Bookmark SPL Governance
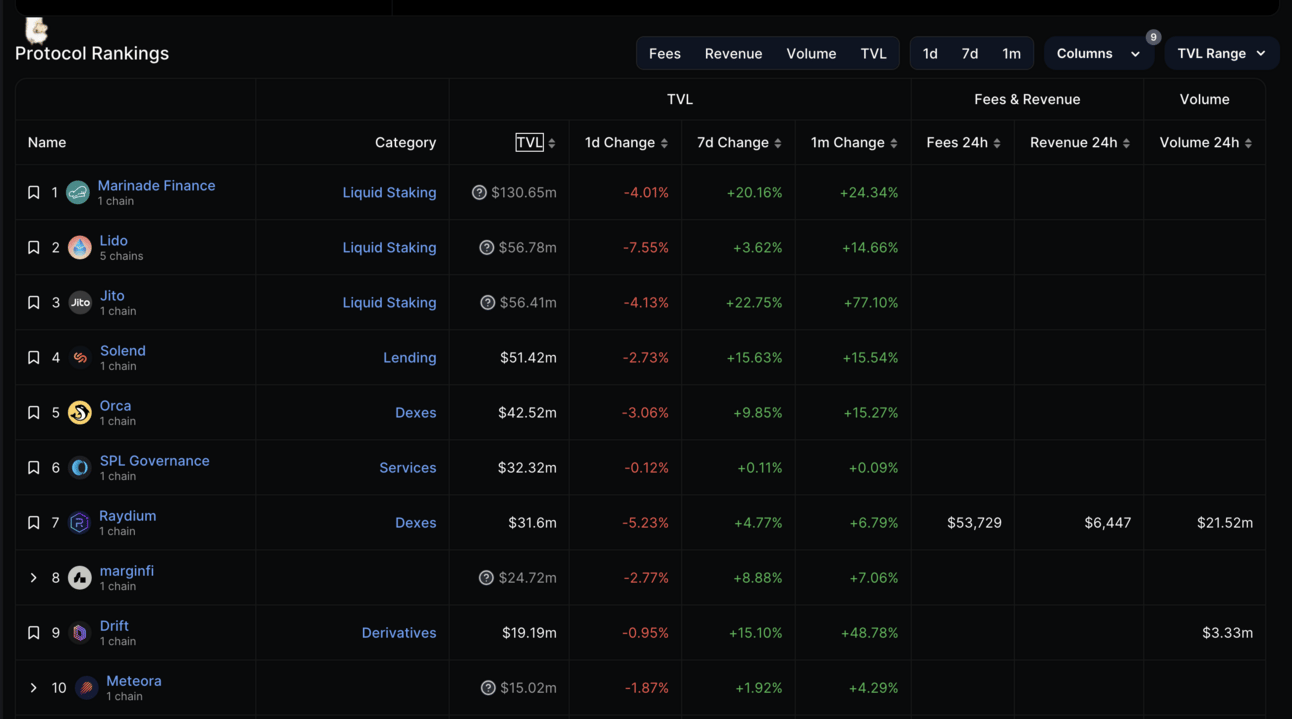The width and height of the screenshot is (1292, 719). pos(34,467)
